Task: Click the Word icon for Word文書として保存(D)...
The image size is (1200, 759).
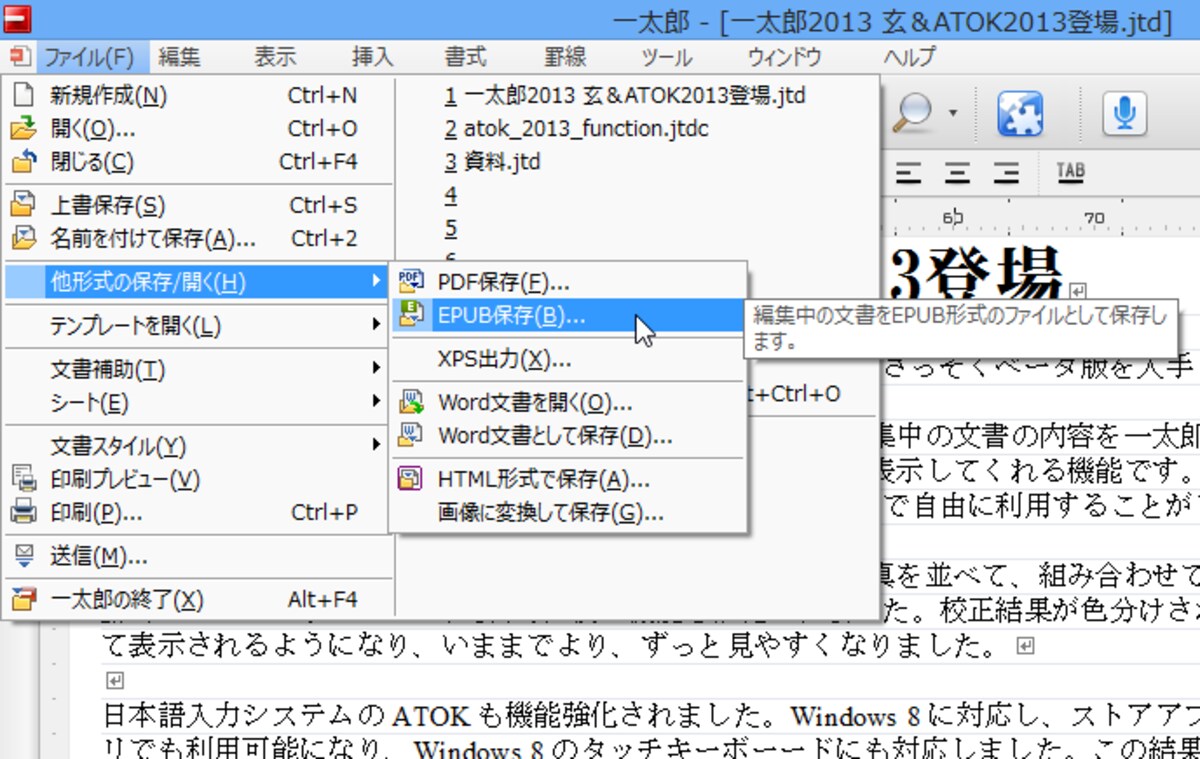Action: 411,436
